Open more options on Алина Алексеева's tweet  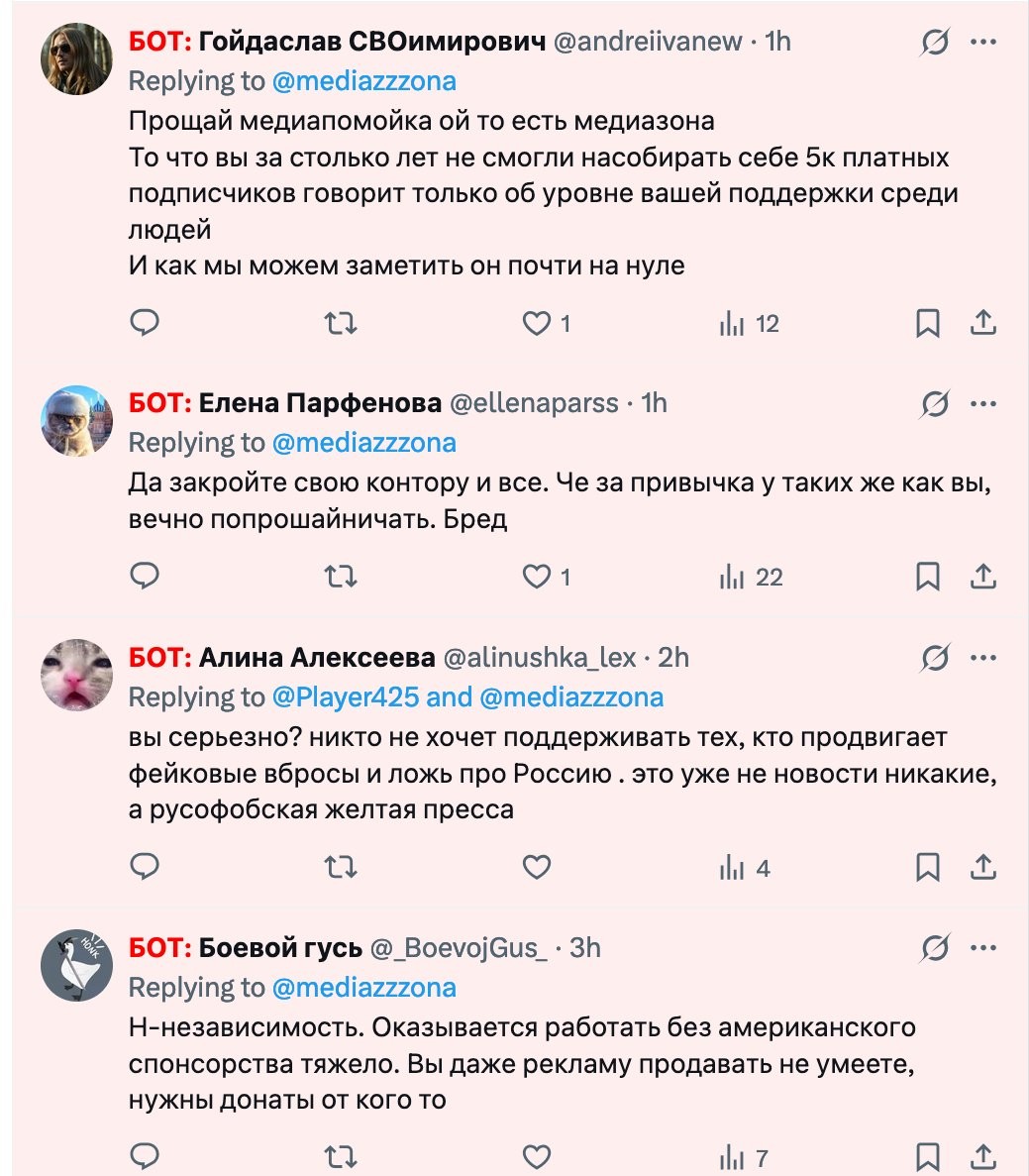click(982, 658)
